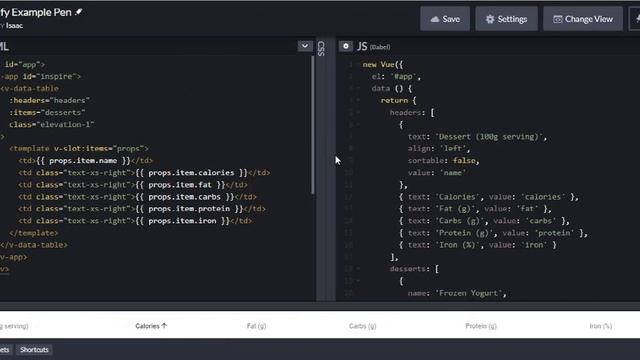Fold the 'desserts: [' array in JS
The width and height of the screenshot is (640, 360).
pyautogui.click(x=358, y=269)
